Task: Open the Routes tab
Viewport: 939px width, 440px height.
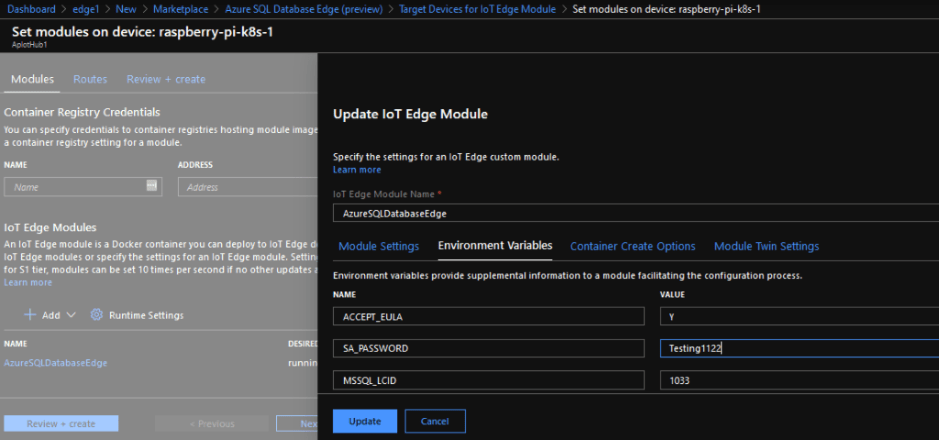Action: [x=90, y=79]
